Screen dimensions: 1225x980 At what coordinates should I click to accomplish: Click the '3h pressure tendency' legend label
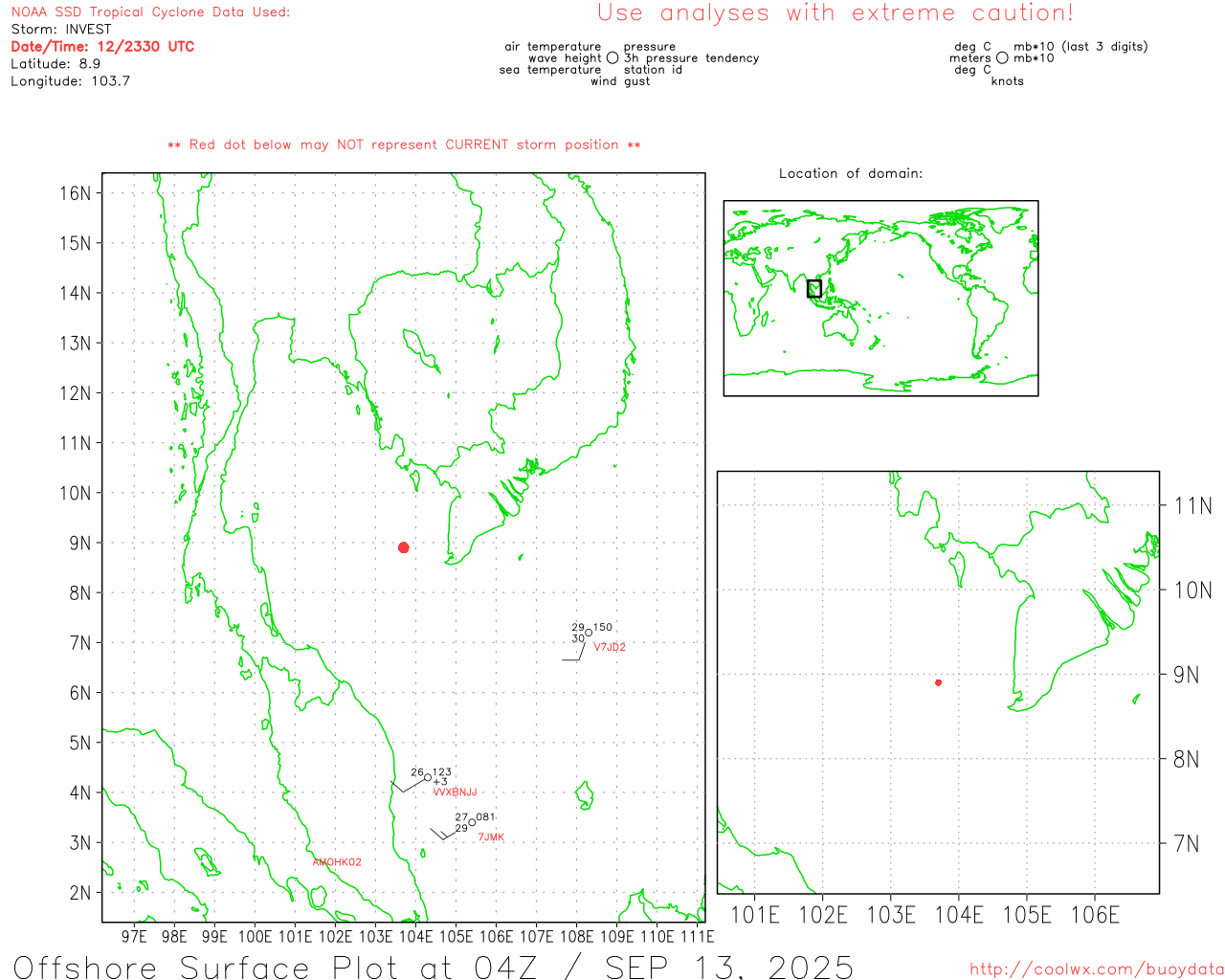(x=692, y=58)
